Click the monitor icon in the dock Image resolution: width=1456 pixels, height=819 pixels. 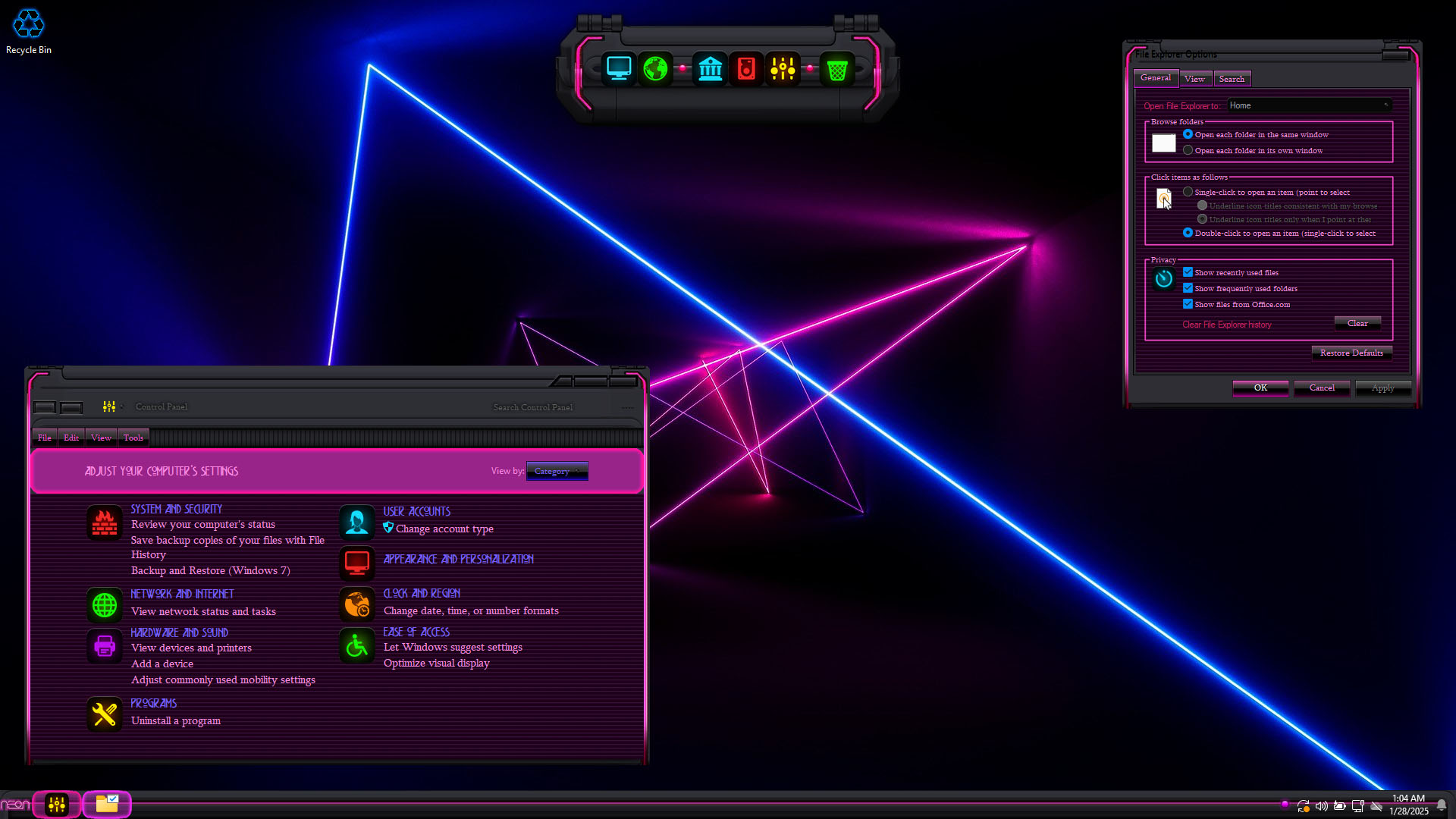point(619,69)
